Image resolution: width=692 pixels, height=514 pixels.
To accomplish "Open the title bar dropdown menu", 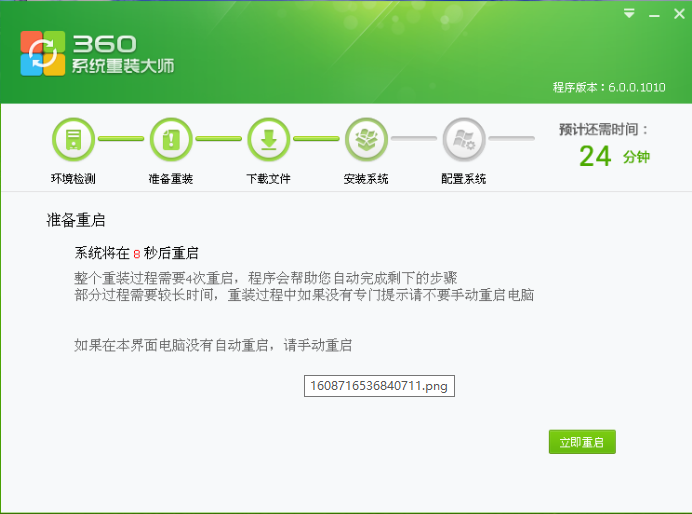I will pyautogui.click(x=629, y=13).
